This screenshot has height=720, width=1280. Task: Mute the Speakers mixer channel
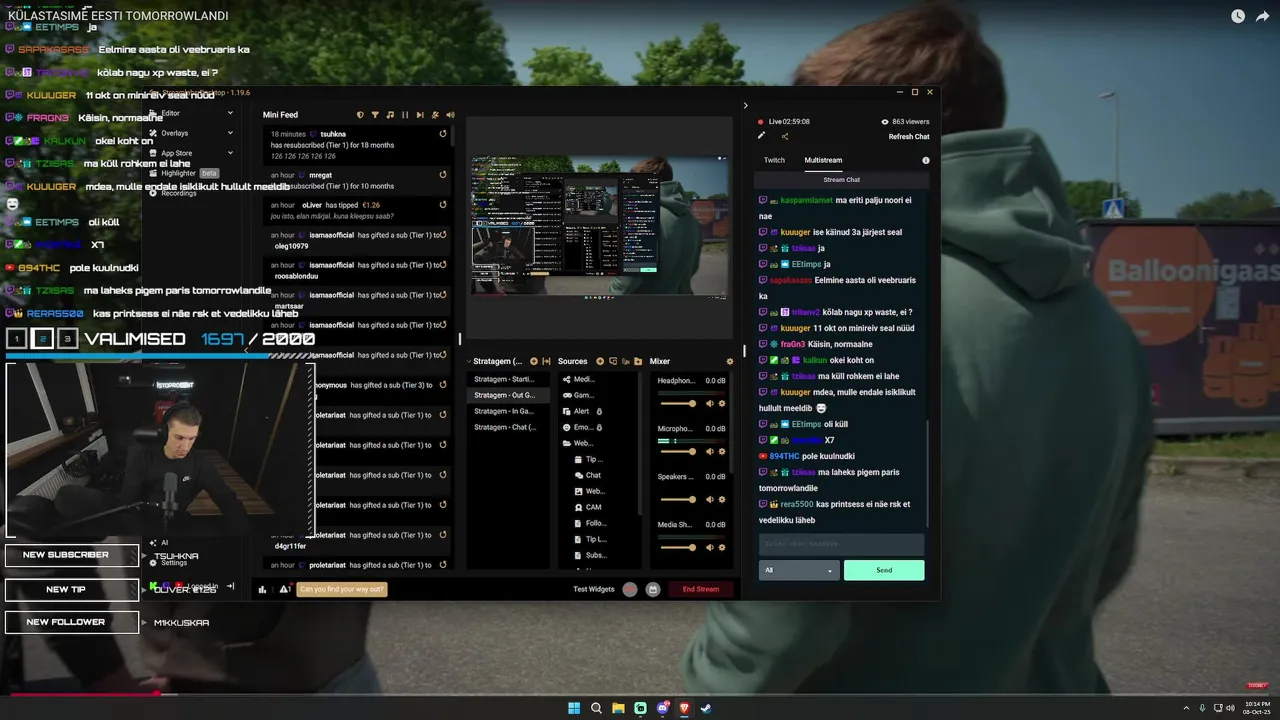[710, 500]
